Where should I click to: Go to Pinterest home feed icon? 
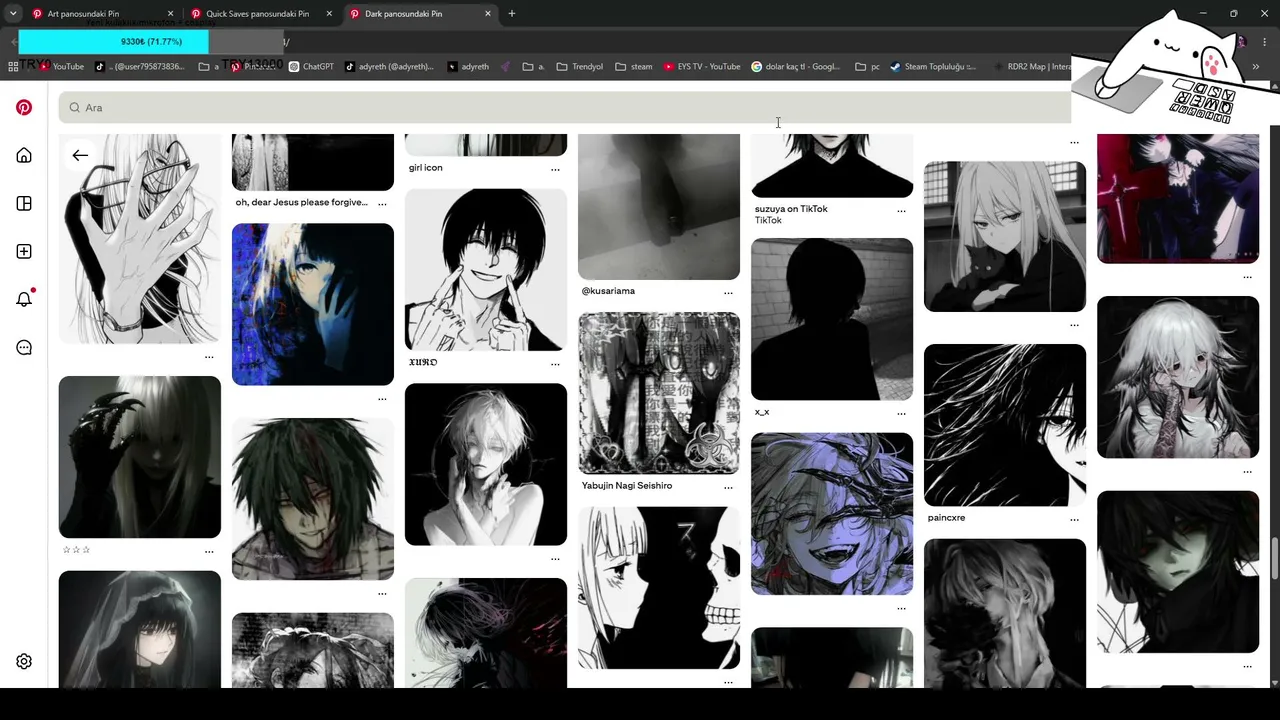pyautogui.click(x=24, y=155)
